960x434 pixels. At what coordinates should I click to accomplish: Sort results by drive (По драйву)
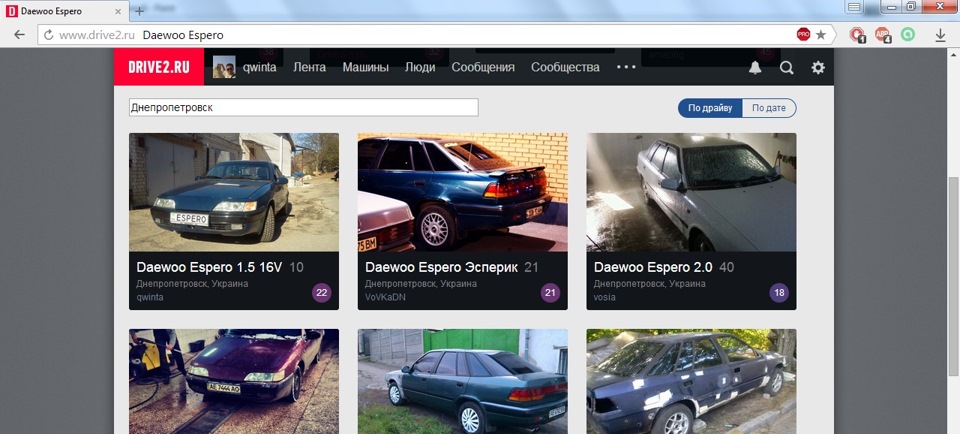[x=710, y=108]
